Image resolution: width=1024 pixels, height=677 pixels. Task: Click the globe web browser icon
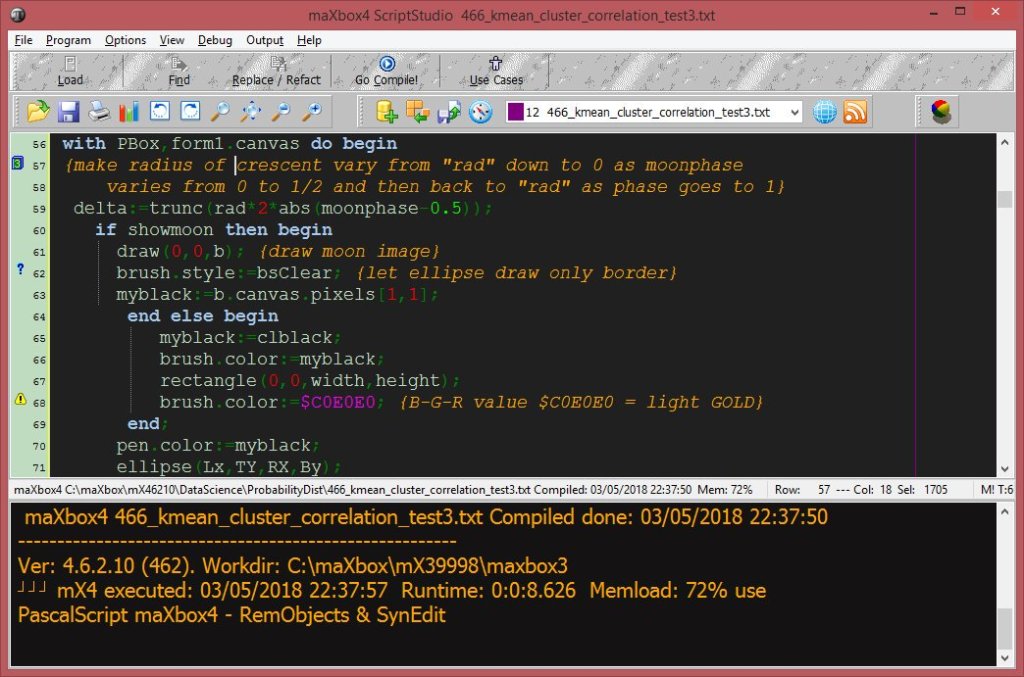tap(824, 112)
